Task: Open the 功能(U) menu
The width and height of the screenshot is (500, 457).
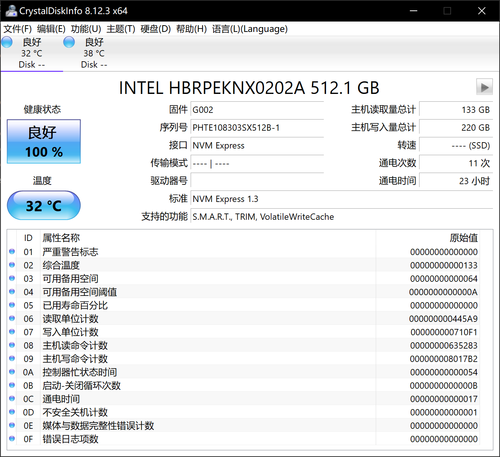Action: (86, 29)
